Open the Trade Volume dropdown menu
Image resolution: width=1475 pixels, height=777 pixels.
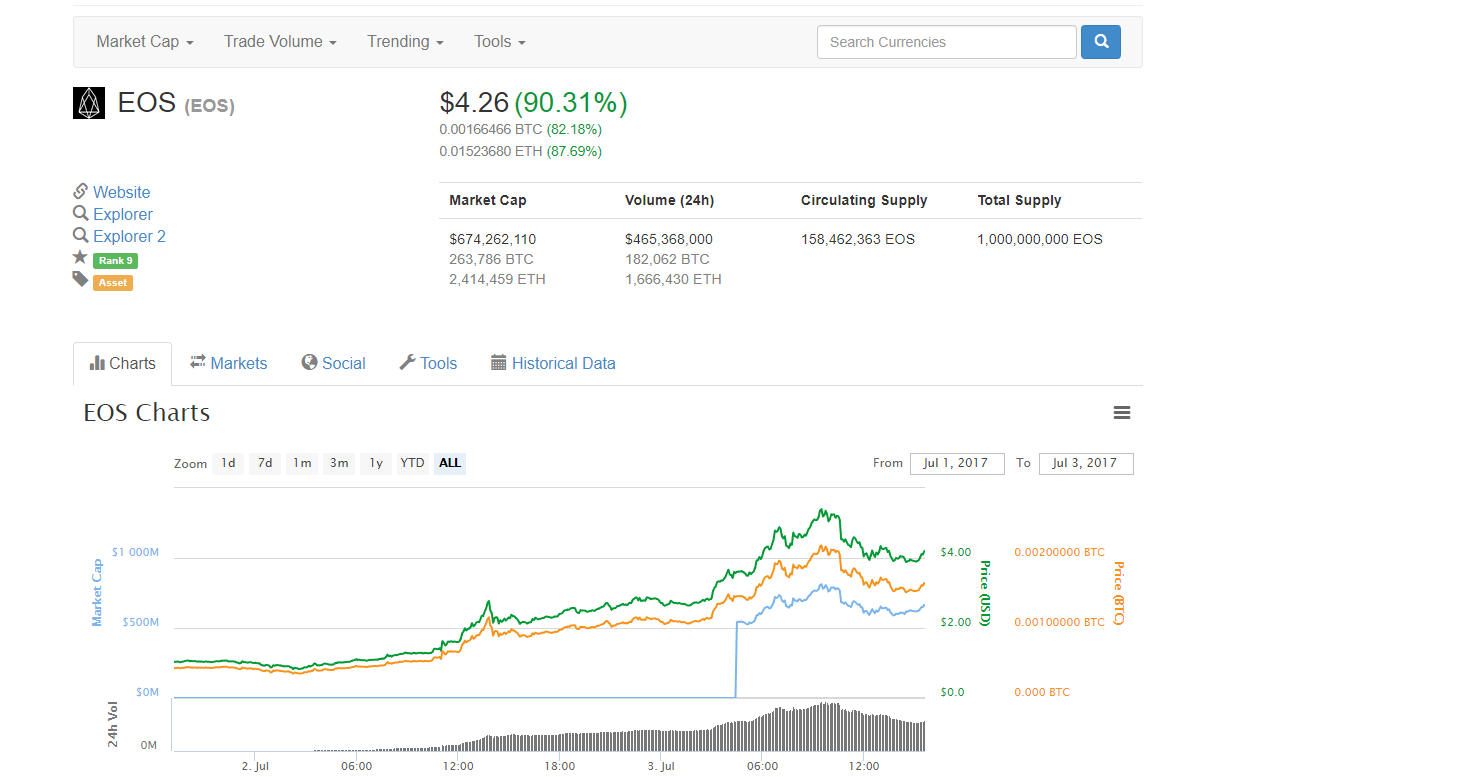tap(280, 42)
